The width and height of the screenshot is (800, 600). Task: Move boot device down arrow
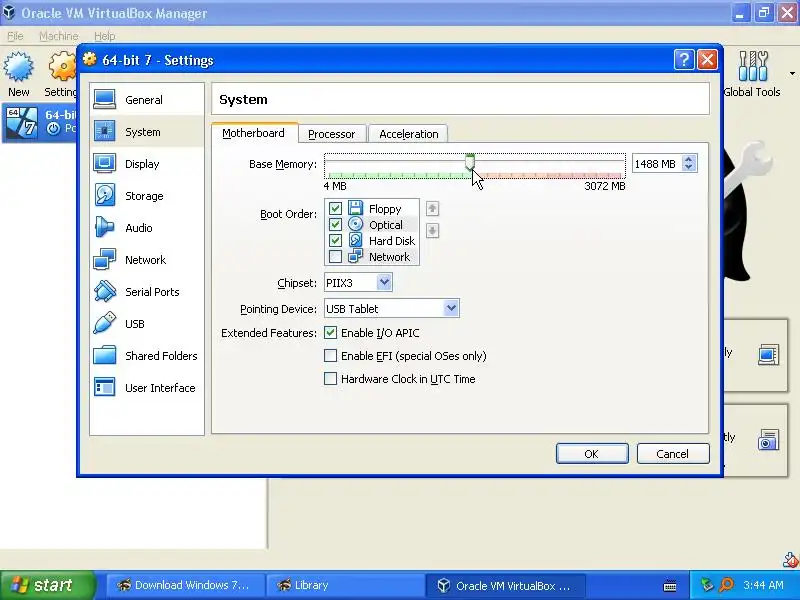pyautogui.click(x=432, y=231)
